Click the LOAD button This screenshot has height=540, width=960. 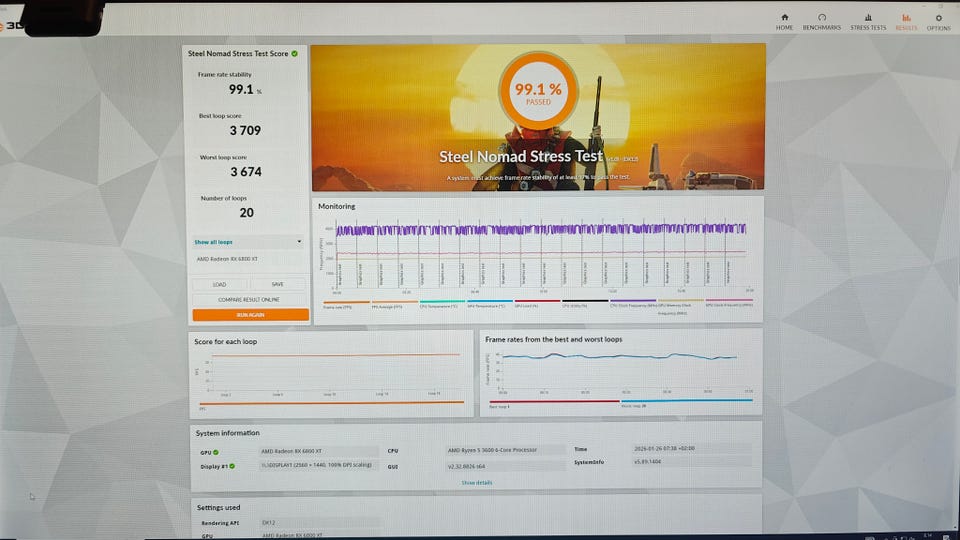(219, 284)
